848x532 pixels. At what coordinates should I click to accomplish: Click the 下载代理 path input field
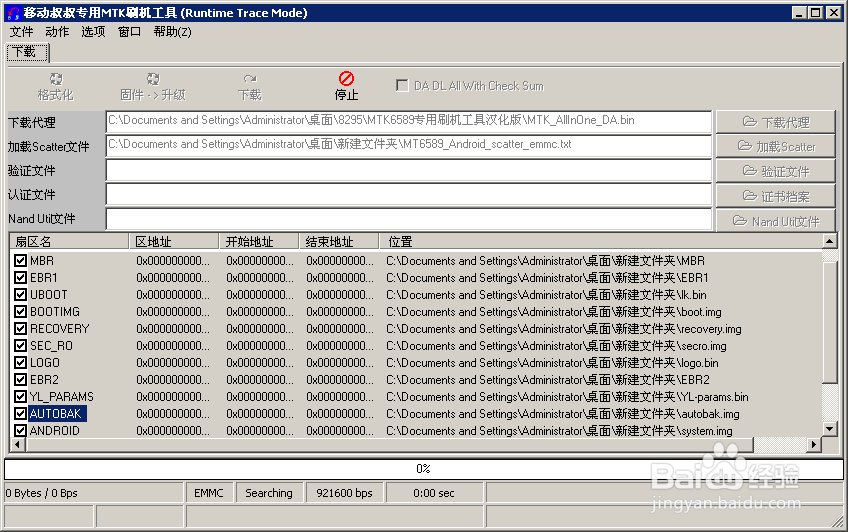pyautogui.click(x=408, y=122)
